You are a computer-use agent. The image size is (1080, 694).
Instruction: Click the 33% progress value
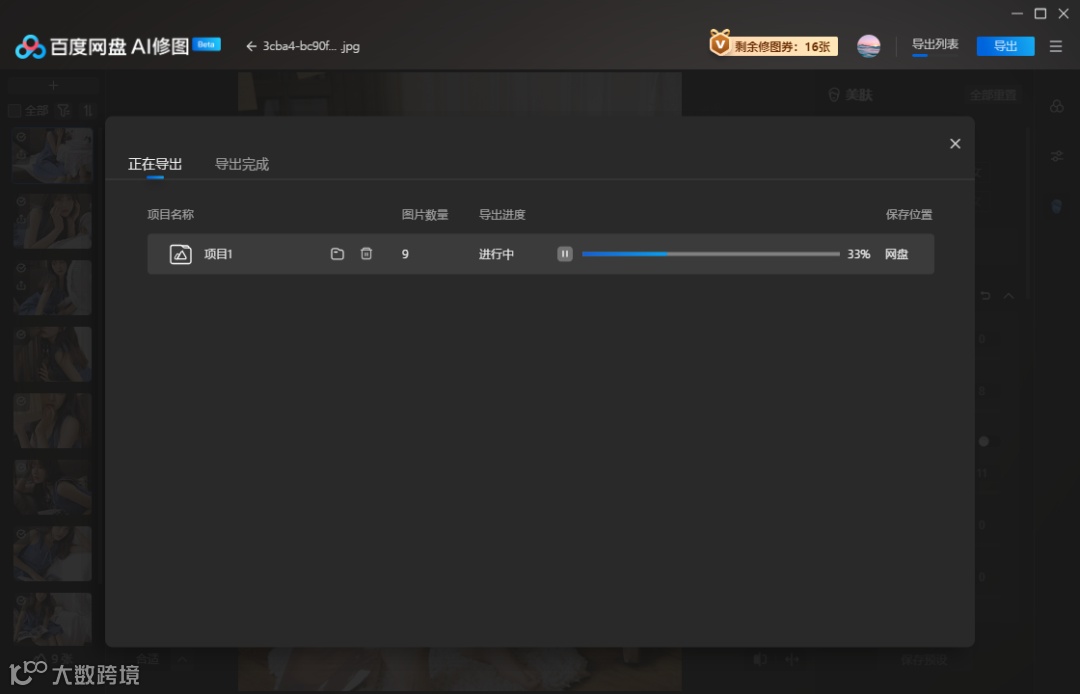point(858,254)
